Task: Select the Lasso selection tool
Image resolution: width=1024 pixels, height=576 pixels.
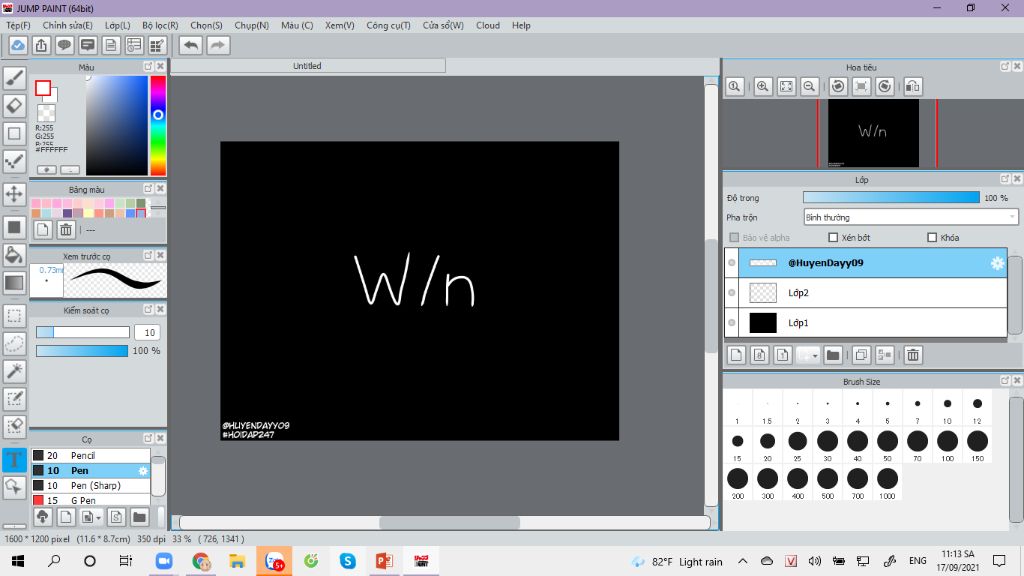Action: [14, 344]
